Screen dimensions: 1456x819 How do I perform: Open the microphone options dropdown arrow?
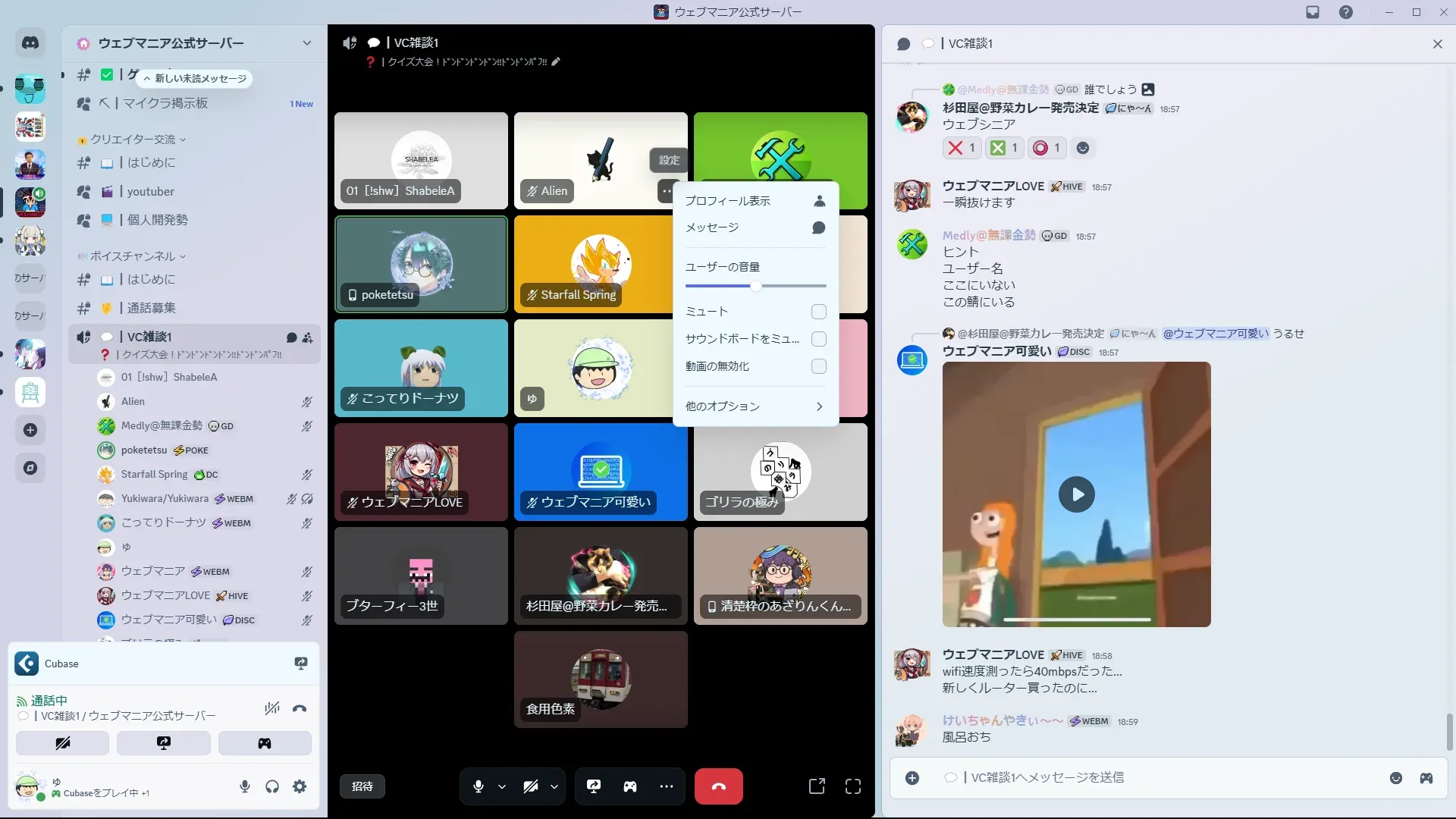(502, 786)
